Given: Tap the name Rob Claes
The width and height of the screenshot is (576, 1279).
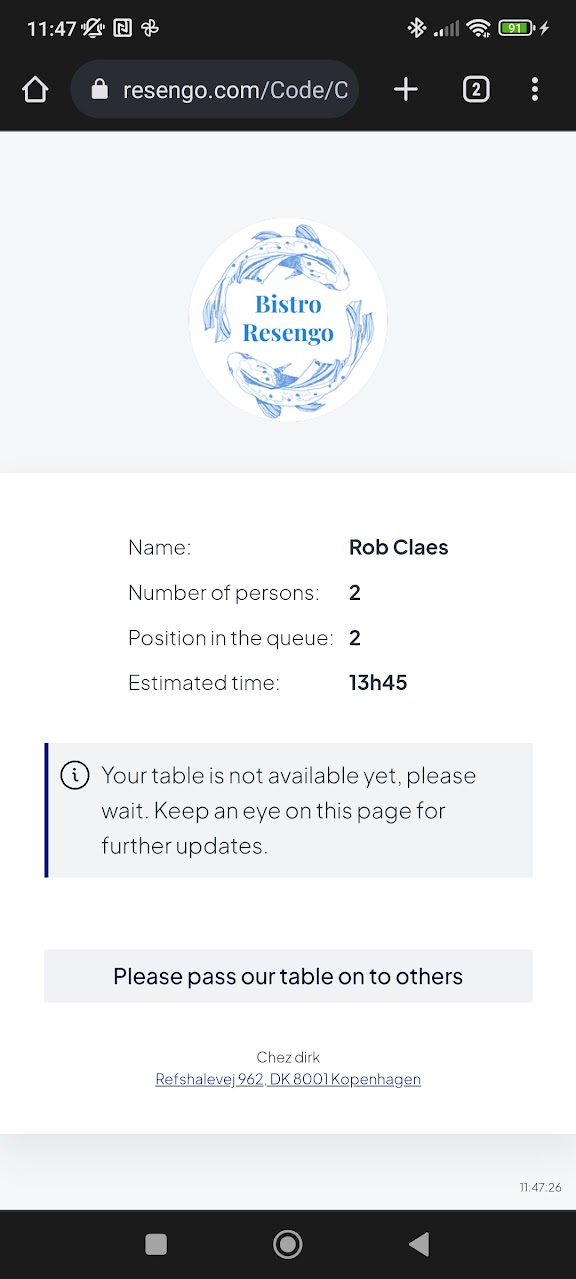Looking at the screenshot, I should [x=398, y=547].
